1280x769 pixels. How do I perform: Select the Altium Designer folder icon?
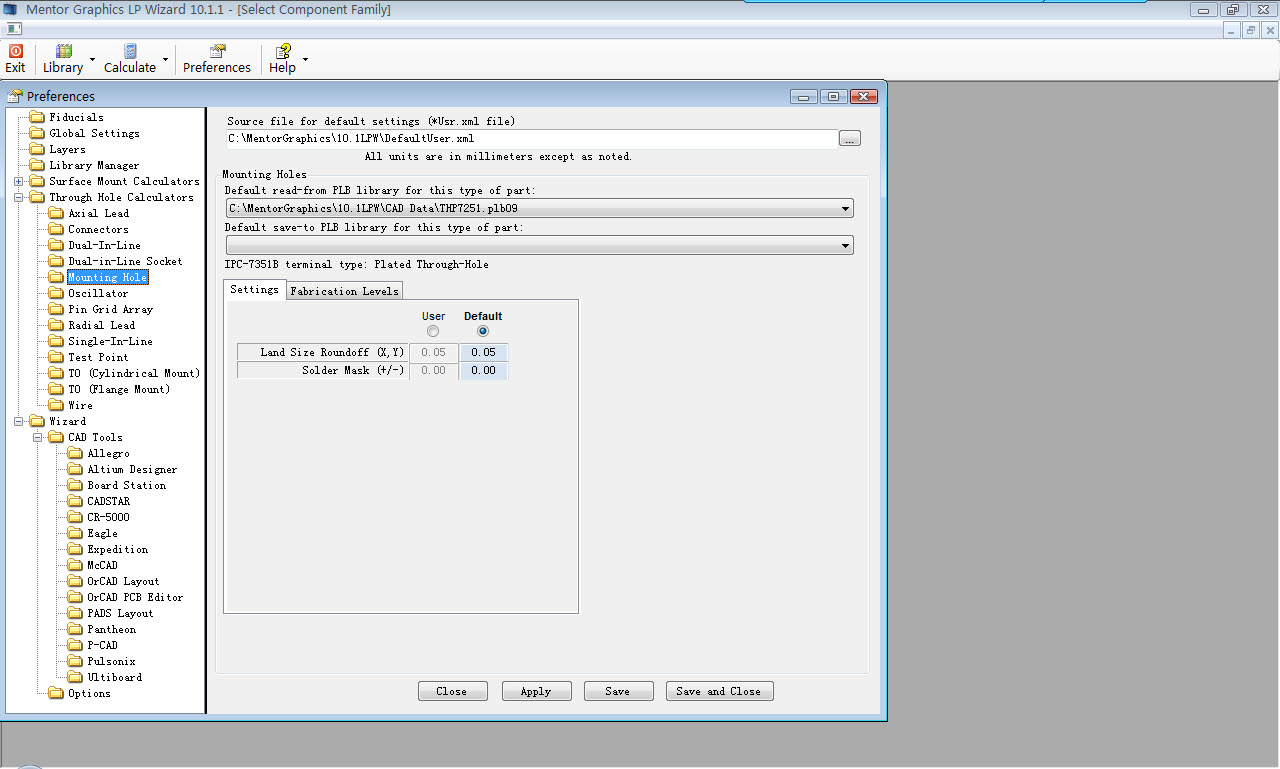(x=75, y=469)
